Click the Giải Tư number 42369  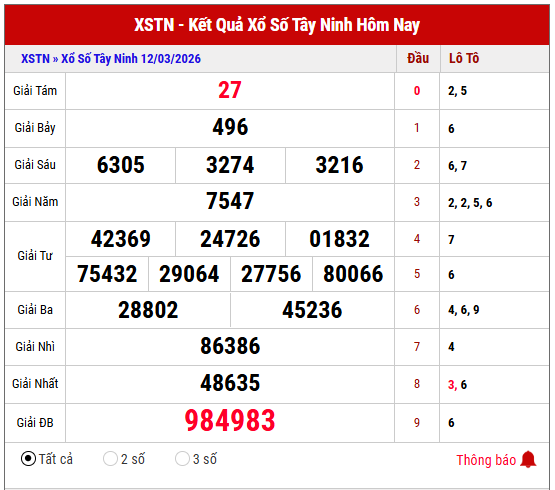coord(121,239)
